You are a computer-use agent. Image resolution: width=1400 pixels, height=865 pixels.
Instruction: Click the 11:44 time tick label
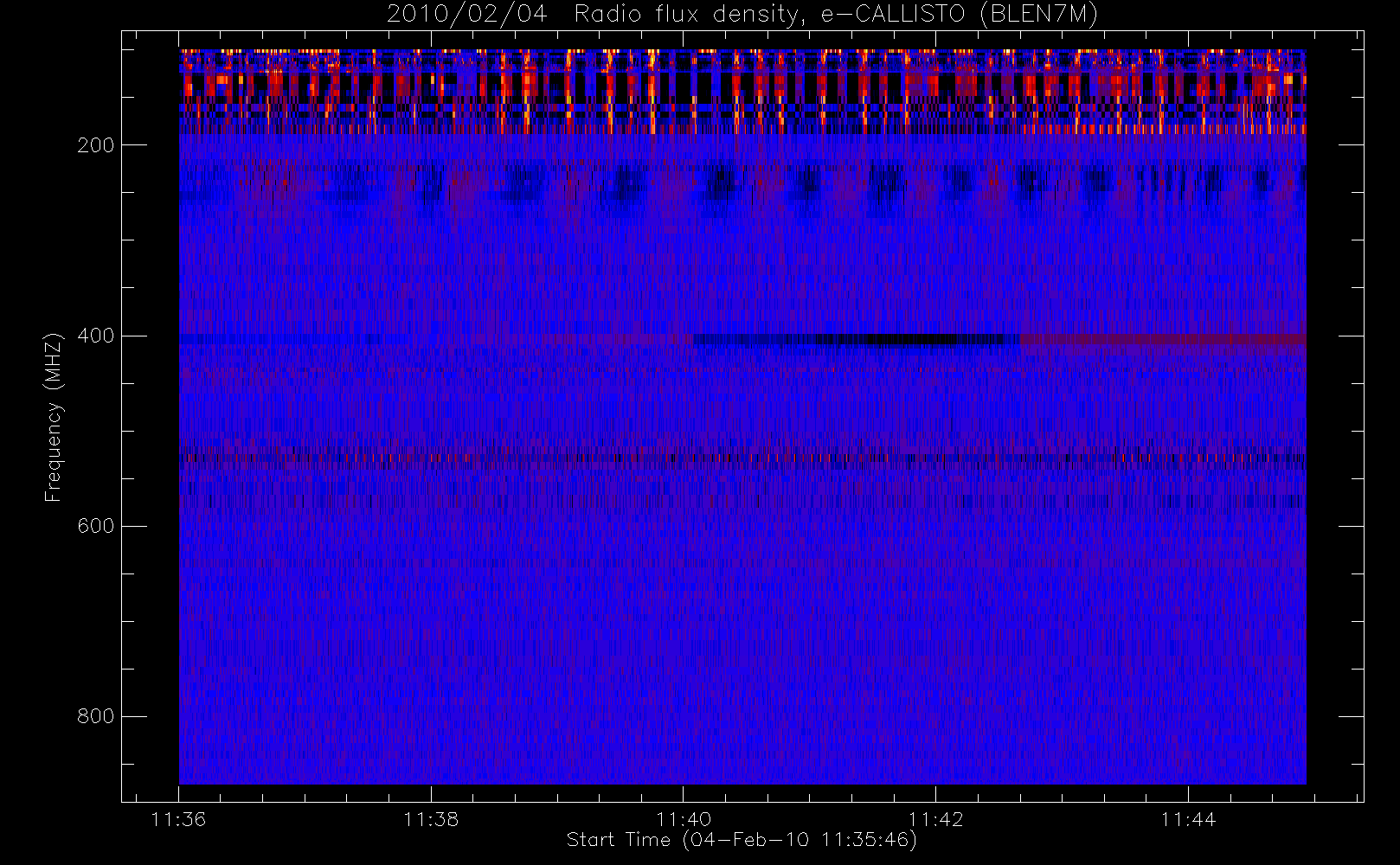[x=1188, y=819]
